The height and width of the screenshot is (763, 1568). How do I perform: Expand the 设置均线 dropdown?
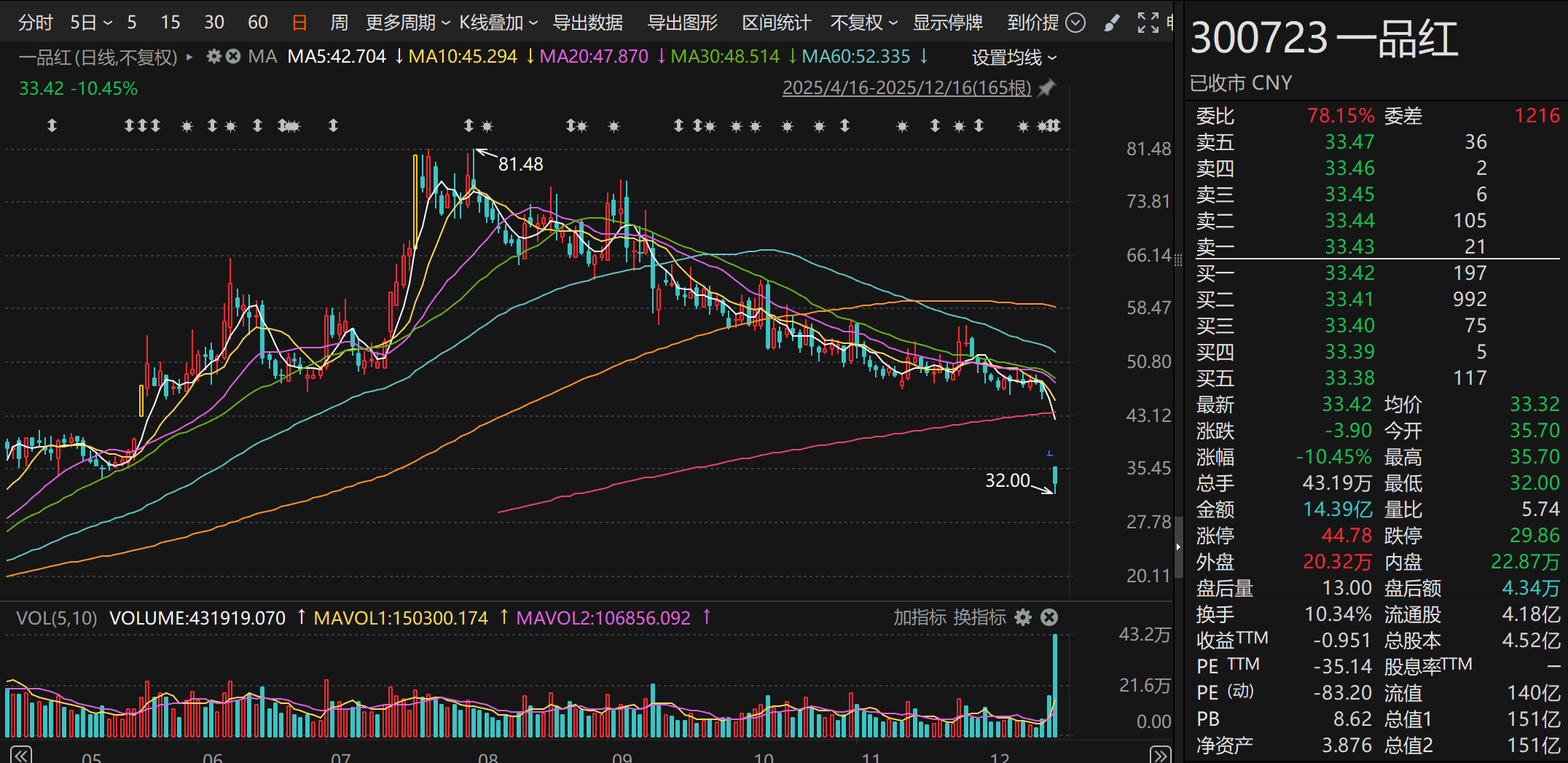click(x=1014, y=57)
